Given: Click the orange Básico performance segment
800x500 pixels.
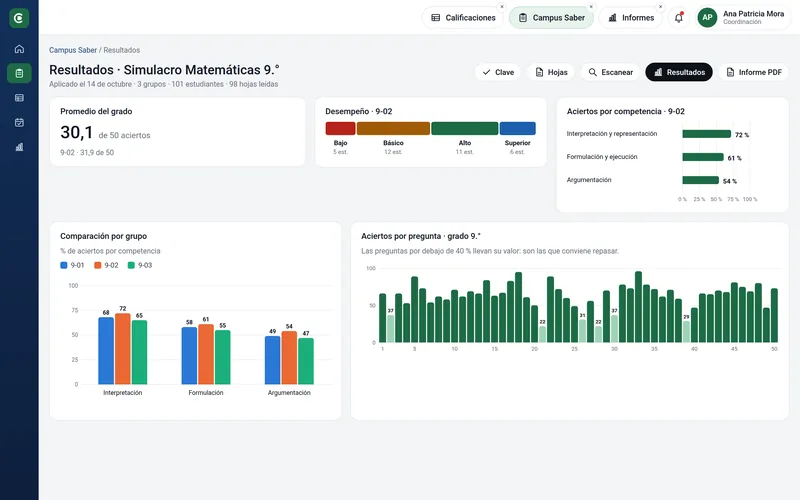Looking at the screenshot, I should coord(393,129).
